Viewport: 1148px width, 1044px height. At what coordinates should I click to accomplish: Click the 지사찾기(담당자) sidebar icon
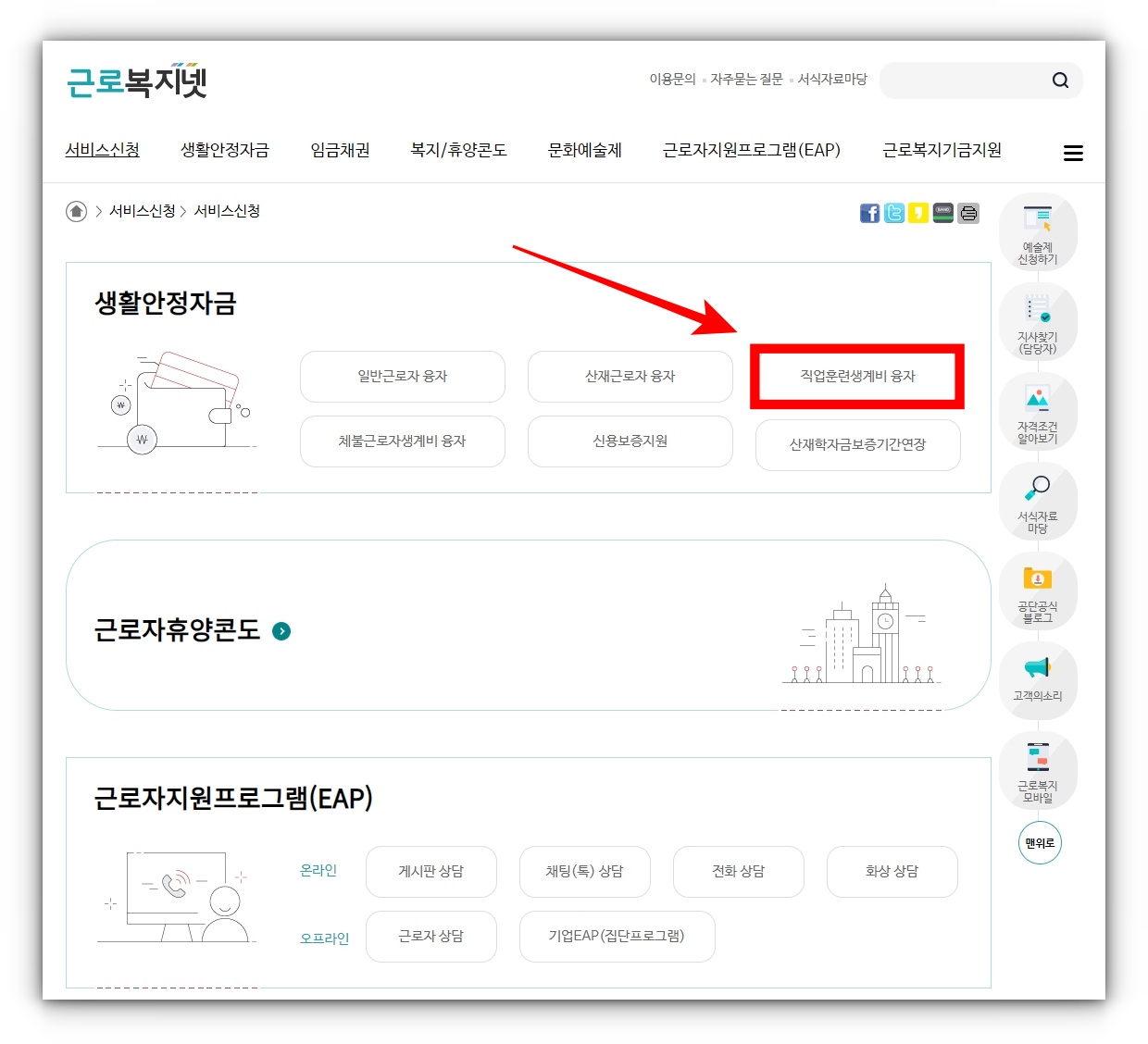[1039, 322]
